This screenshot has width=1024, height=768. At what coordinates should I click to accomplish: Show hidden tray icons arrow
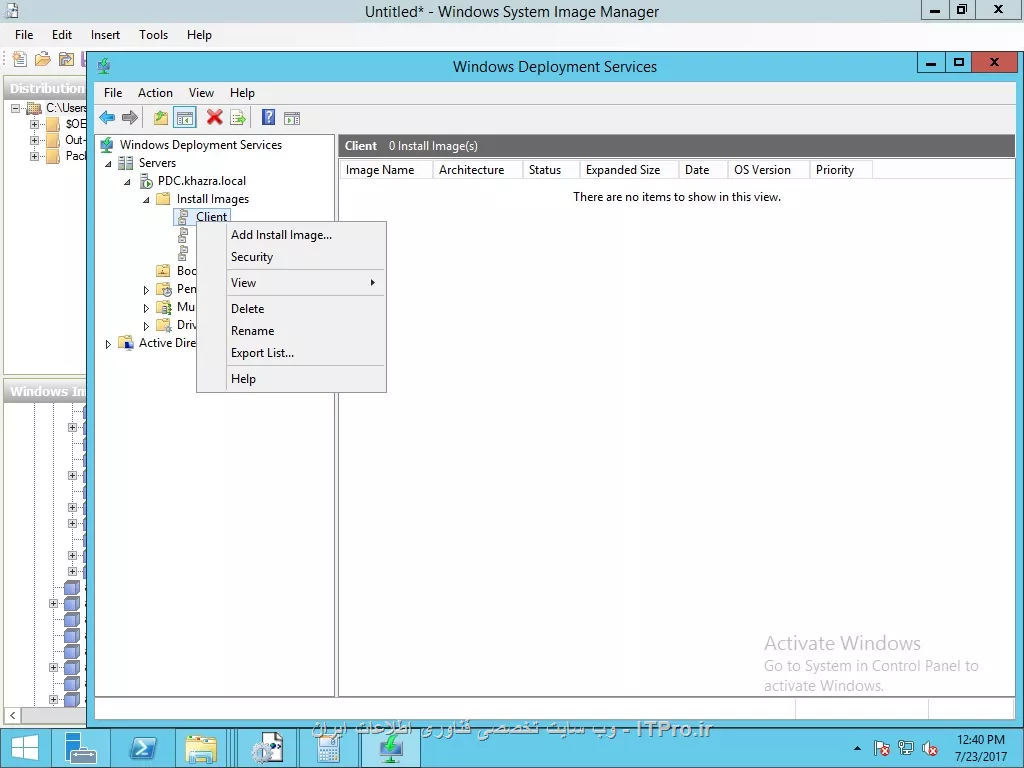pyautogui.click(x=857, y=748)
